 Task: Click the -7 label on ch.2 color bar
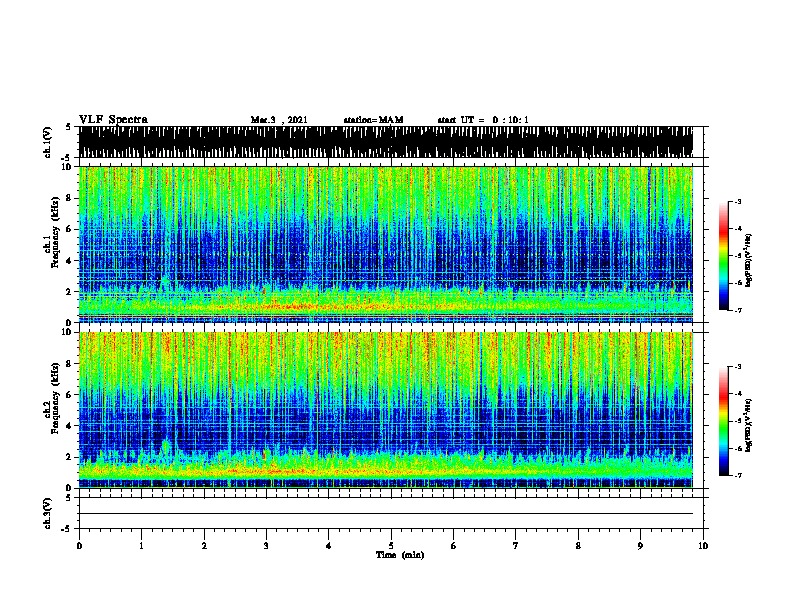point(737,475)
